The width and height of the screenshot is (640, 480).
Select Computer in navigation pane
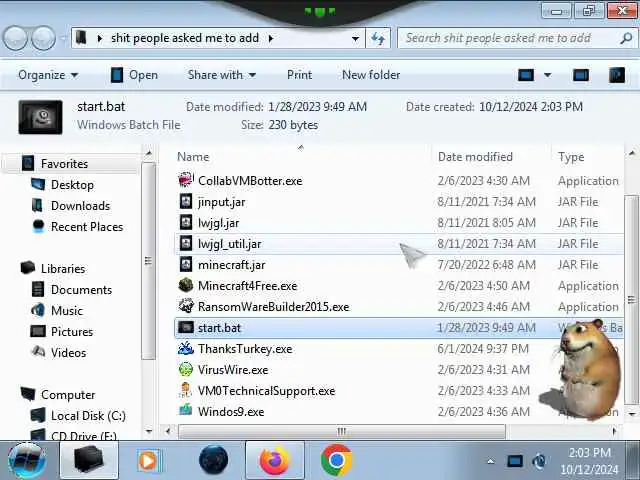(68, 395)
